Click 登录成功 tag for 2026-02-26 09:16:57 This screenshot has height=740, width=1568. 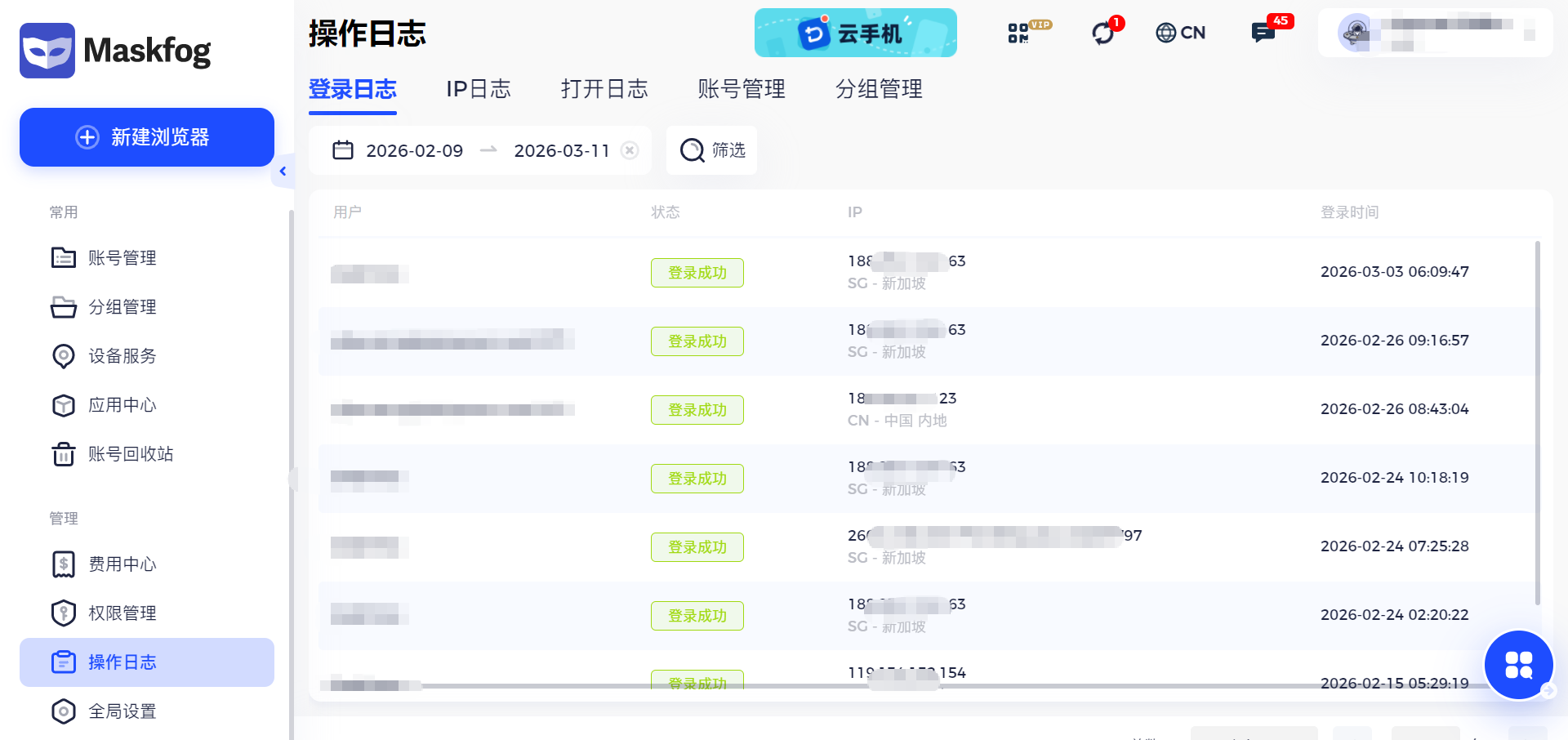[697, 341]
